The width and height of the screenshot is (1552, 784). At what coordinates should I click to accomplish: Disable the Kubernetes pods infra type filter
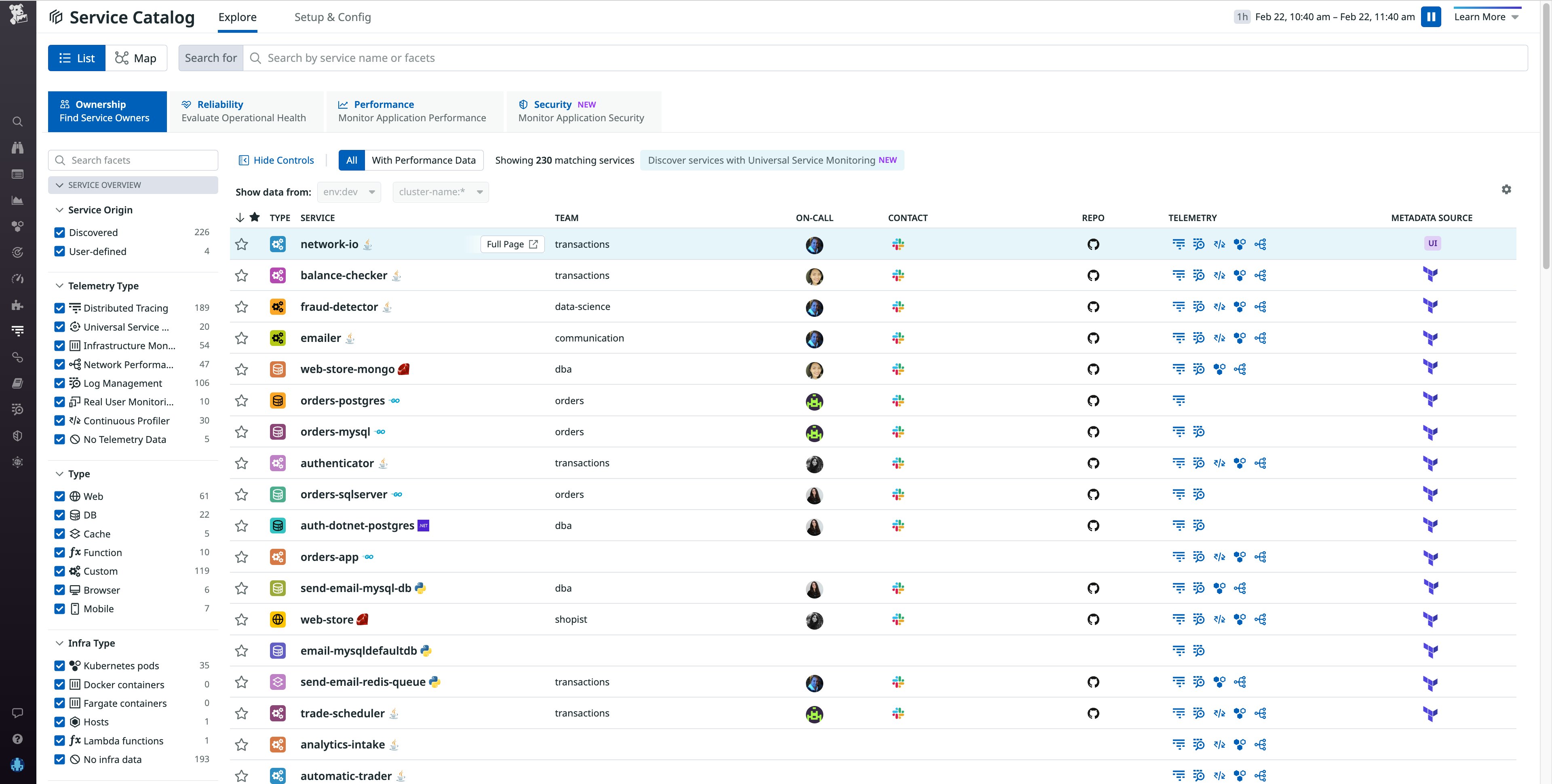pos(59,665)
